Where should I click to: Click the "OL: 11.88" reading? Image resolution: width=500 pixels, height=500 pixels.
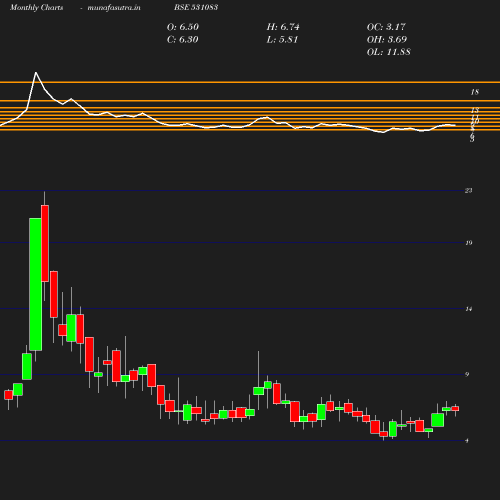[x=389, y=52]
